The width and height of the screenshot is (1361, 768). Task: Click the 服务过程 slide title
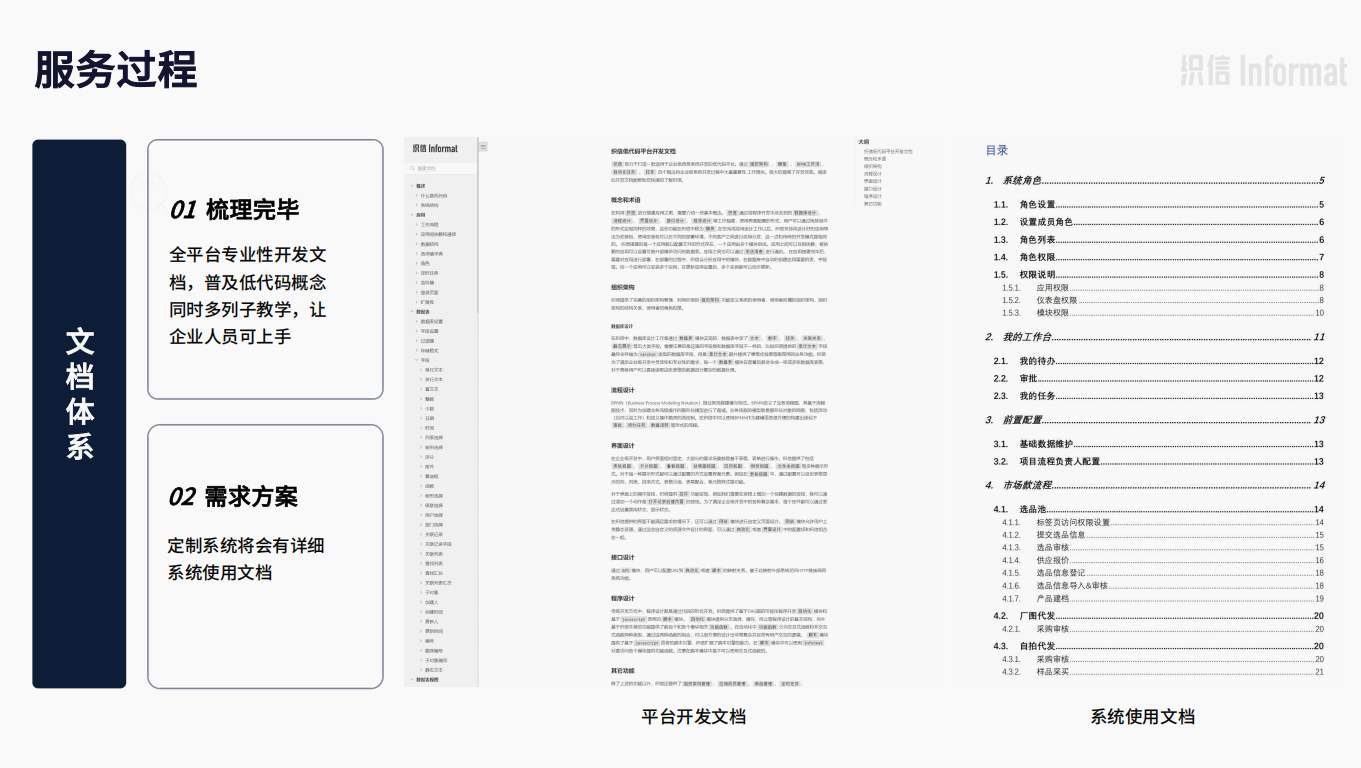(x=116, y=71)
